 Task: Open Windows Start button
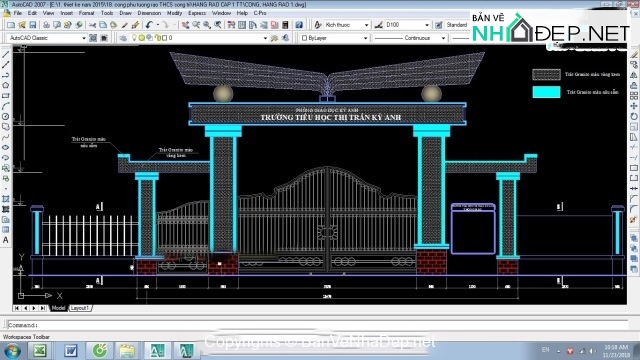(x=12, y=351)
